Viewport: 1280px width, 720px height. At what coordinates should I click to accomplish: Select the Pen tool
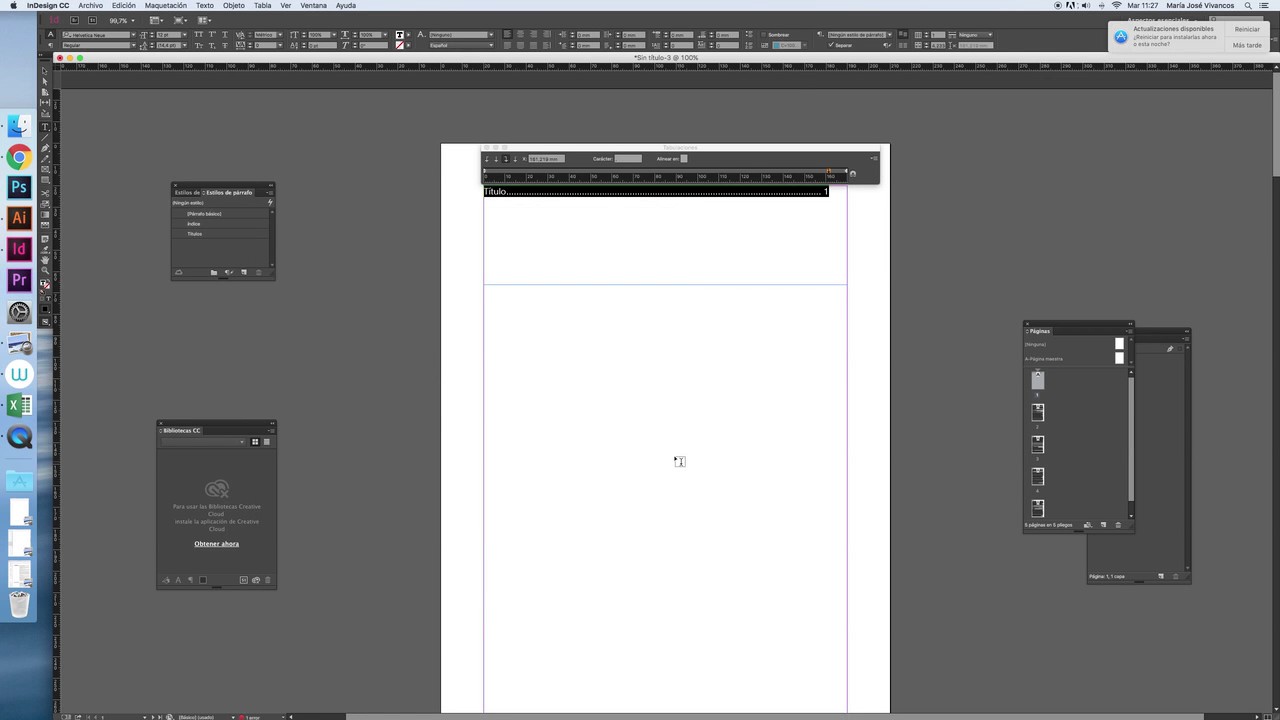(x=45, y=148)
